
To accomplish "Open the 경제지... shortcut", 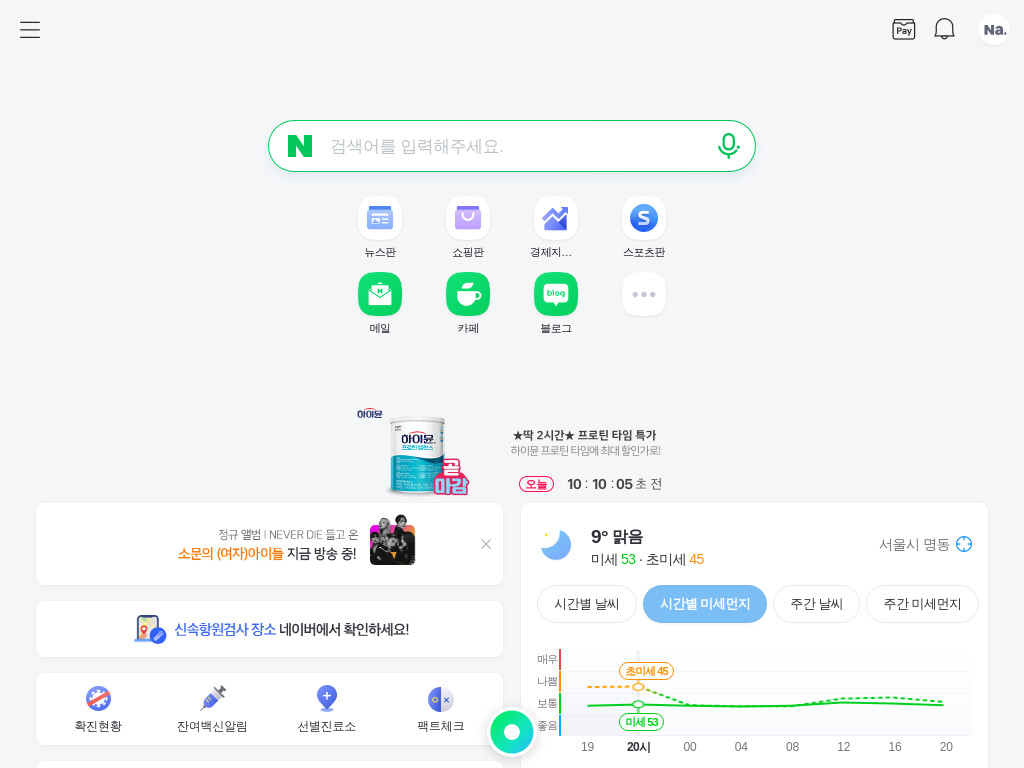I will 555,227.
